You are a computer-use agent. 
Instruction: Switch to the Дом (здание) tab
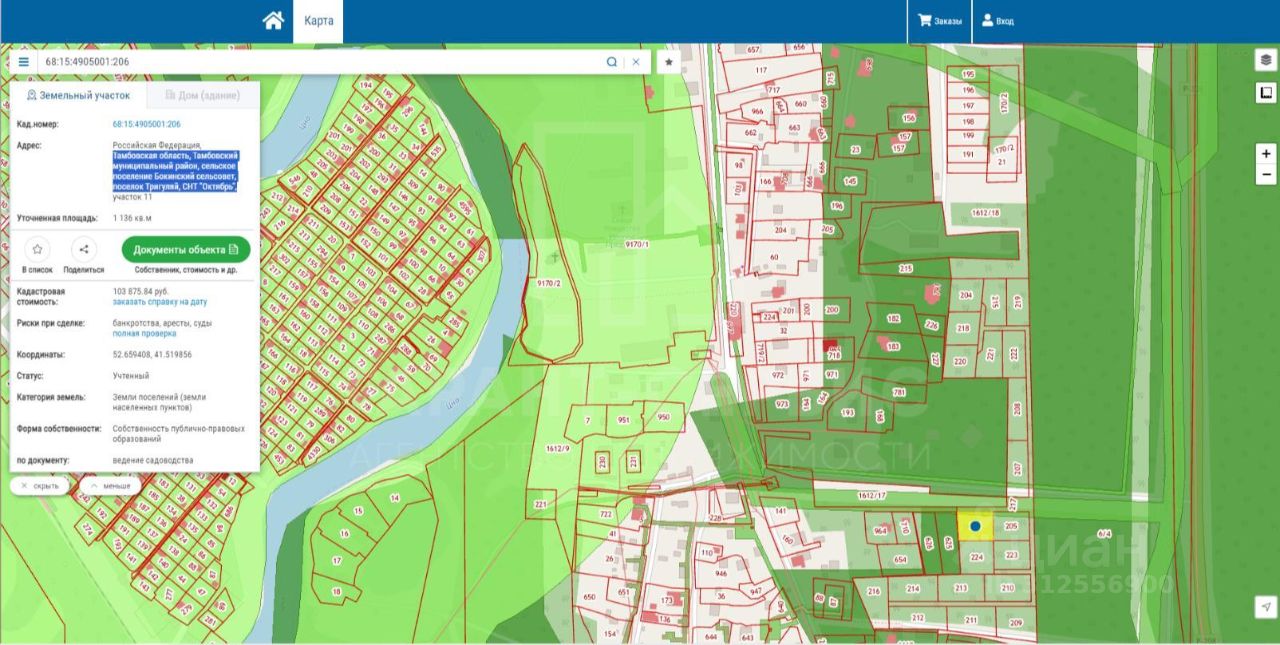click(x=202, y=95)
